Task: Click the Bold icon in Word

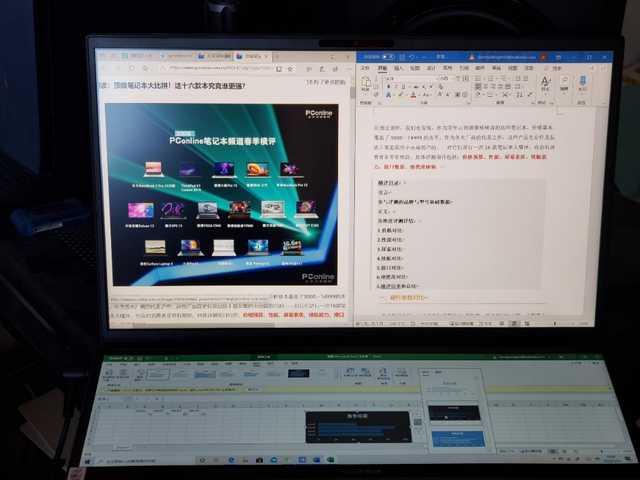Action: (388, 87)
